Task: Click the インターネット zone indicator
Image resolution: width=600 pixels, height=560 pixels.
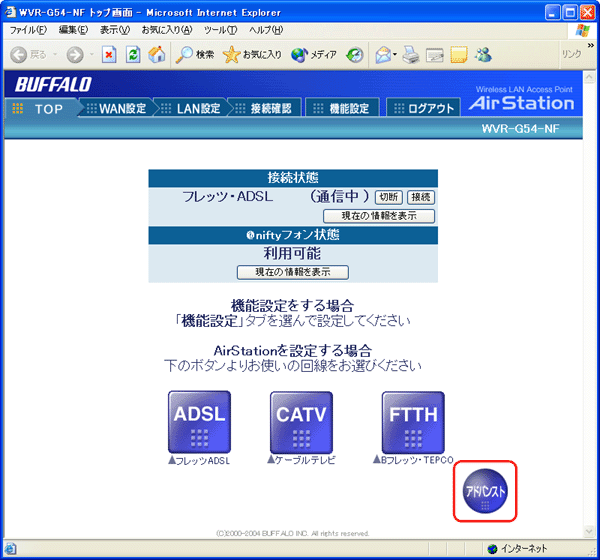Action: click(518, 549)
